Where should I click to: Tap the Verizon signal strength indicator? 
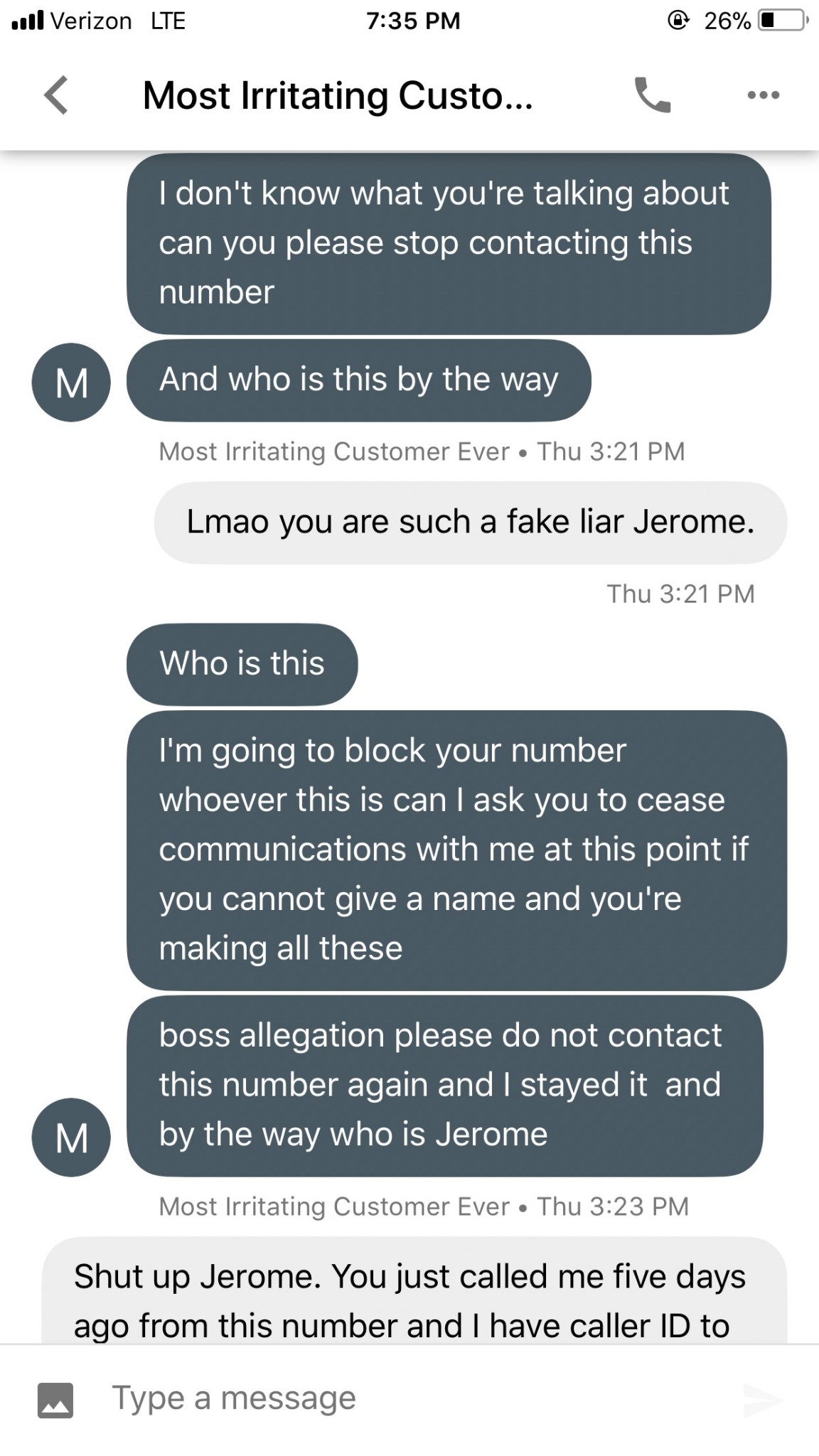tap(28, 20)
